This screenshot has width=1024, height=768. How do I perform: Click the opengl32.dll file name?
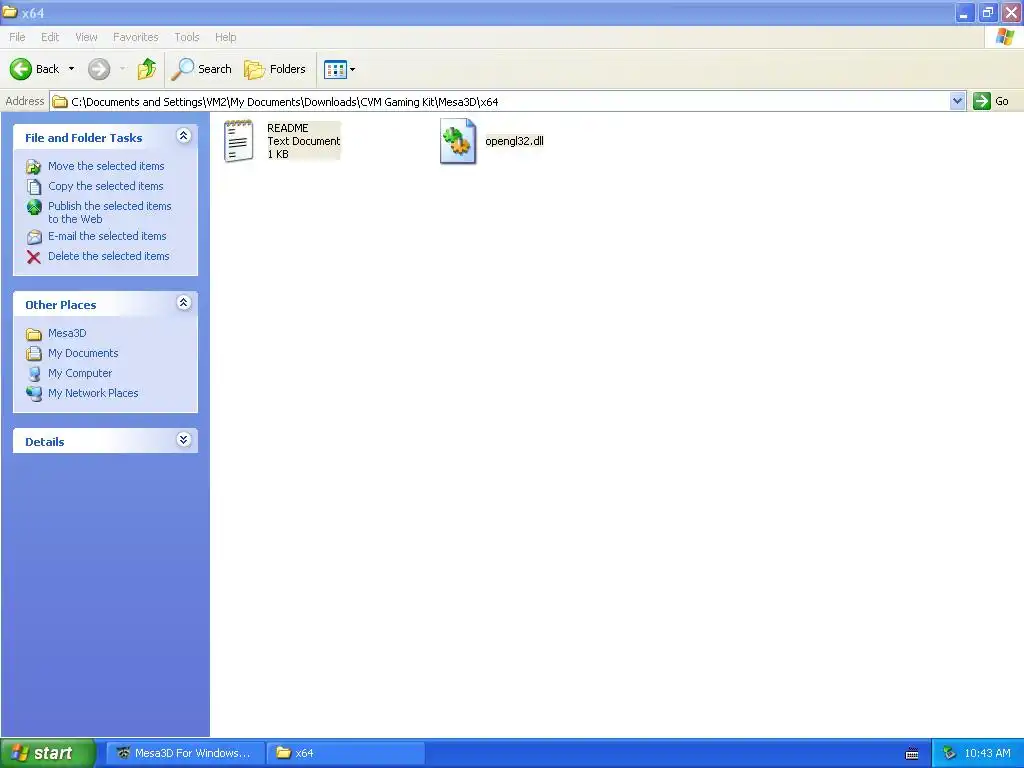point(514,141)
